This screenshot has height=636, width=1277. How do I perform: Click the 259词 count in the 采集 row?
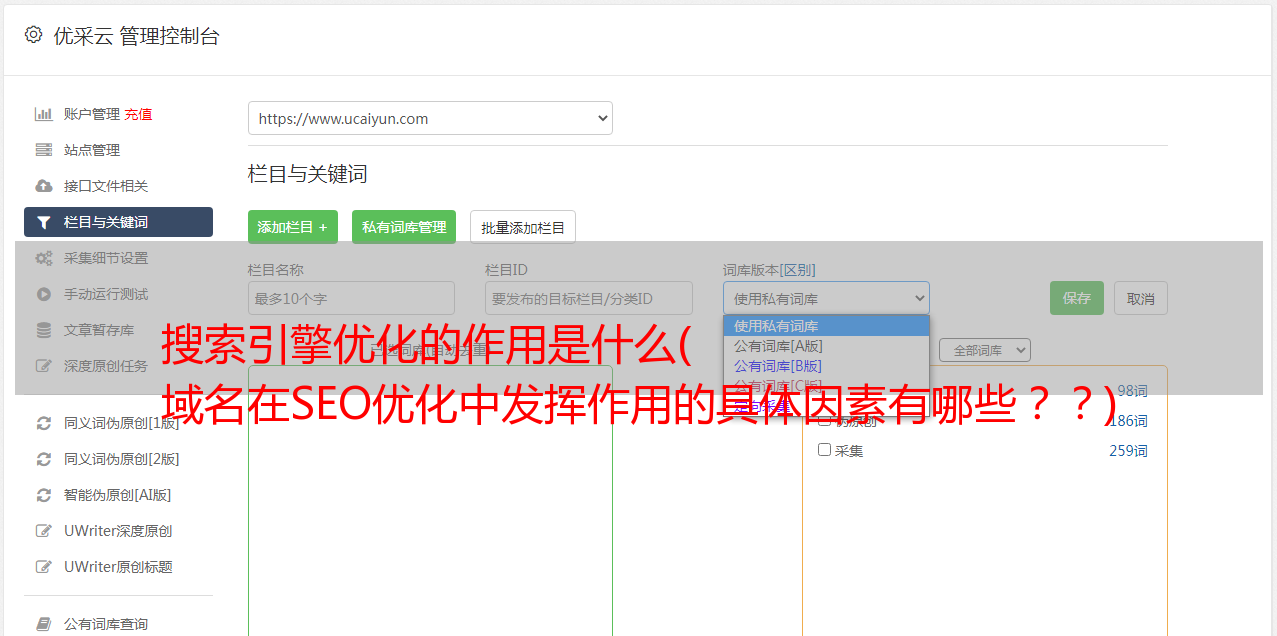point(1128,450)
